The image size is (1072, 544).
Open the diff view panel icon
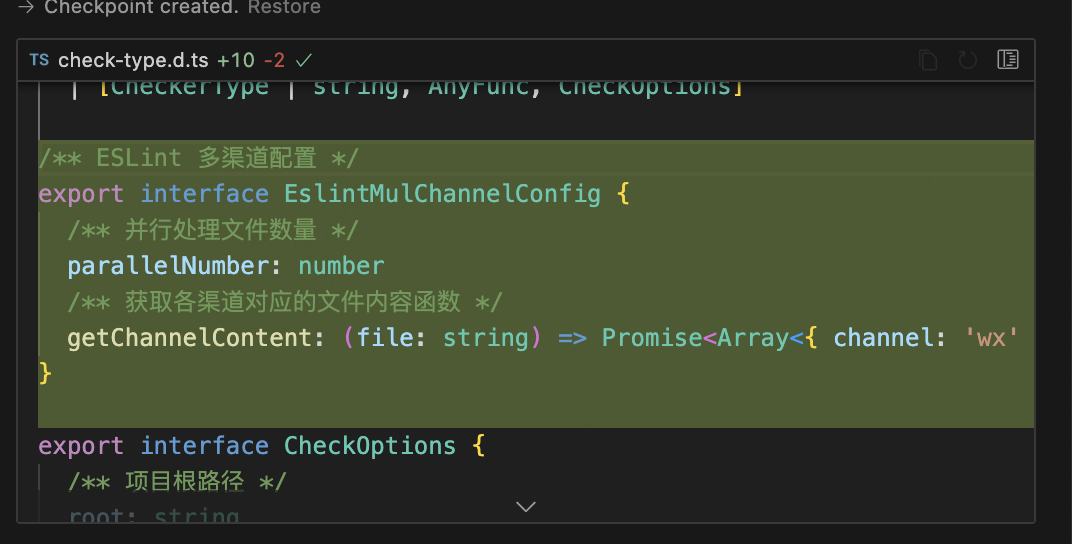[x=1007, y=60]
